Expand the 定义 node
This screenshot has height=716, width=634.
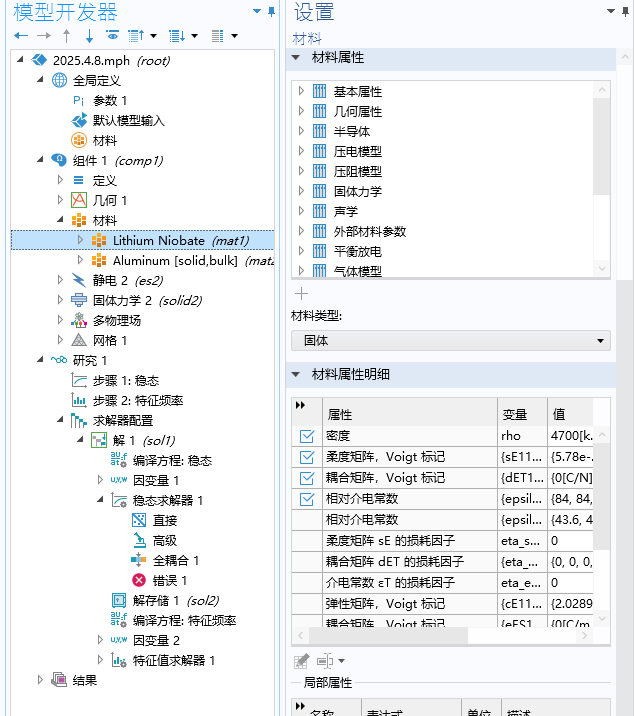point(60,180)
